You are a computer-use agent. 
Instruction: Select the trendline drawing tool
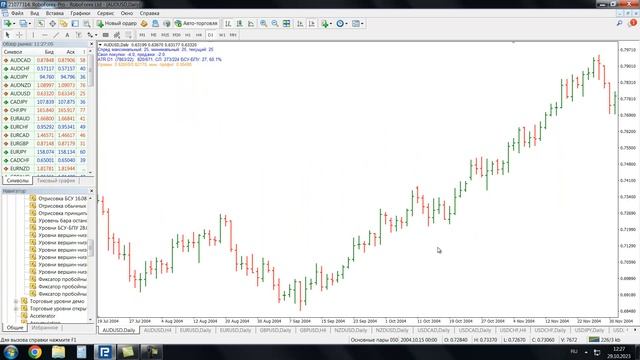[x=56, y=35]
